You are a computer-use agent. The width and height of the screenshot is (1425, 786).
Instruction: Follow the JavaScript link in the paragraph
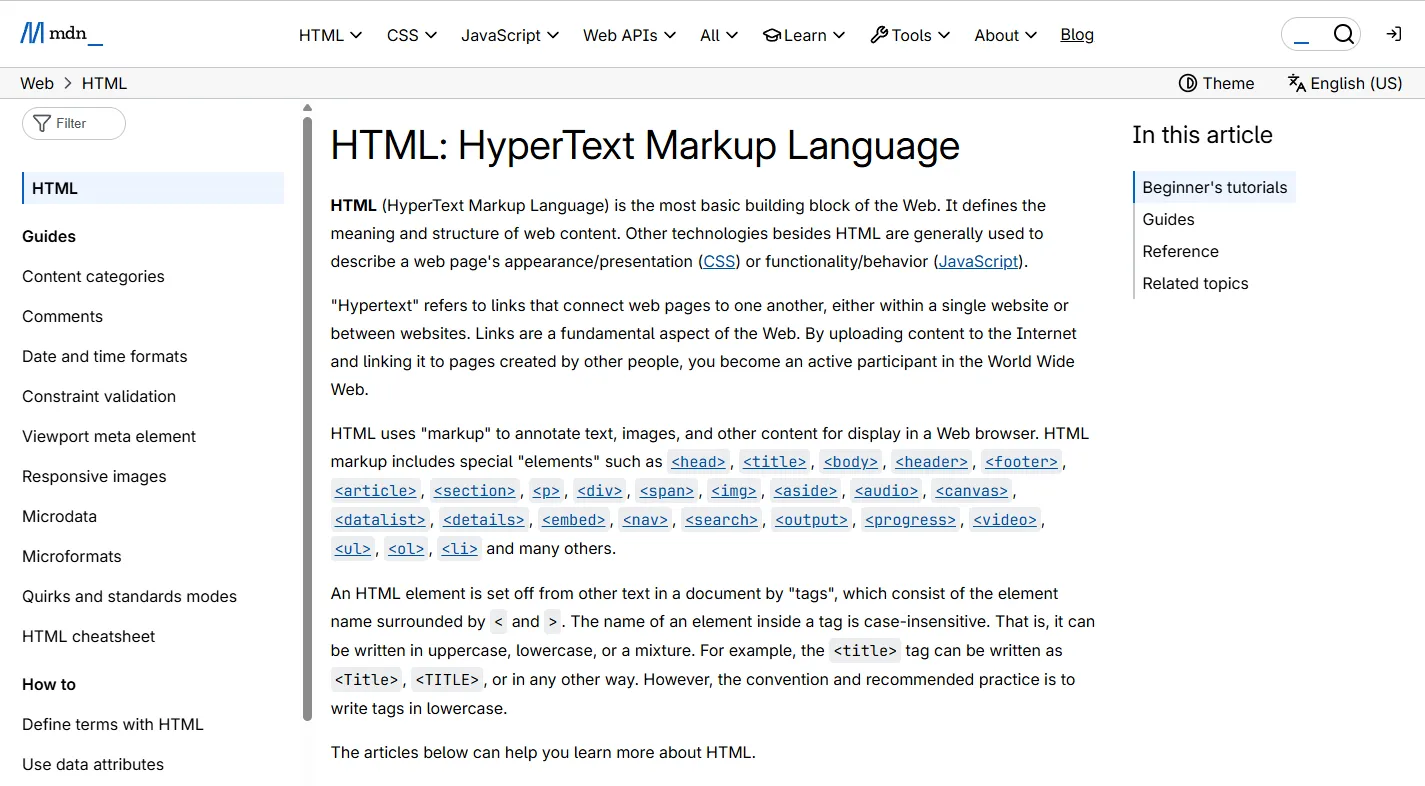(x=979, y=261)
